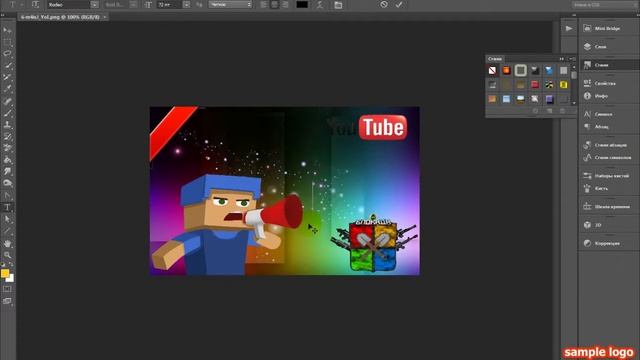Select the Paint Bucket tool

(7, 160)
